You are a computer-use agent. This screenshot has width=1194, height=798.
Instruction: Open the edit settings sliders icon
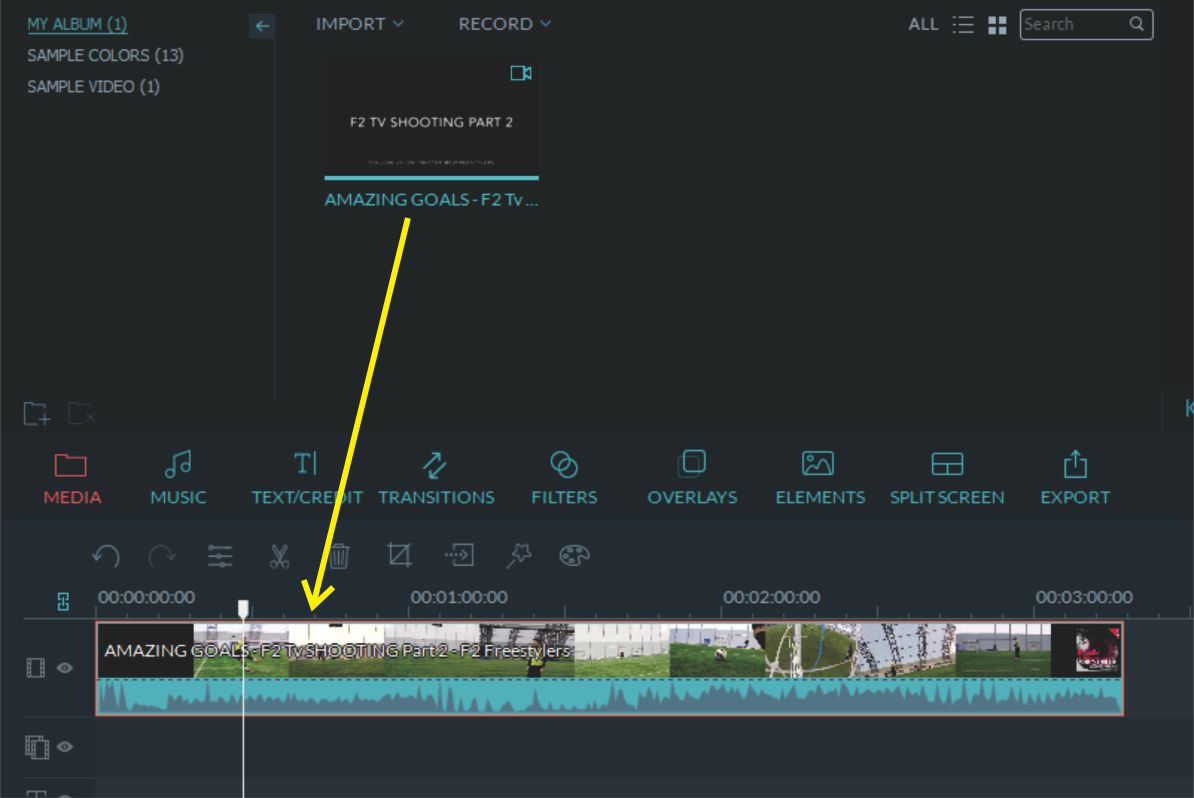tap(220, 556)
